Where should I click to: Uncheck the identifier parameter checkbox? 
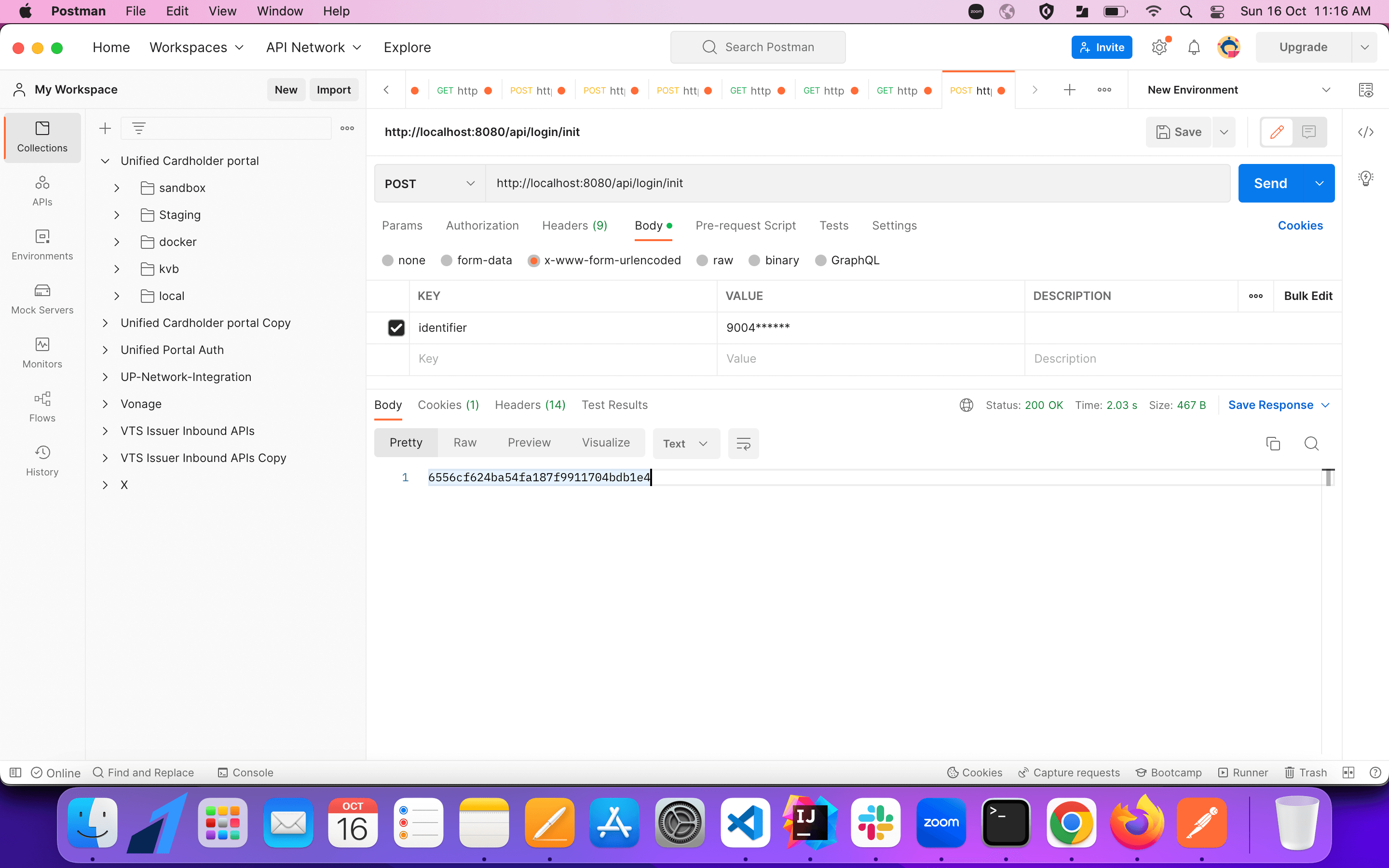(x=396, y=328)
